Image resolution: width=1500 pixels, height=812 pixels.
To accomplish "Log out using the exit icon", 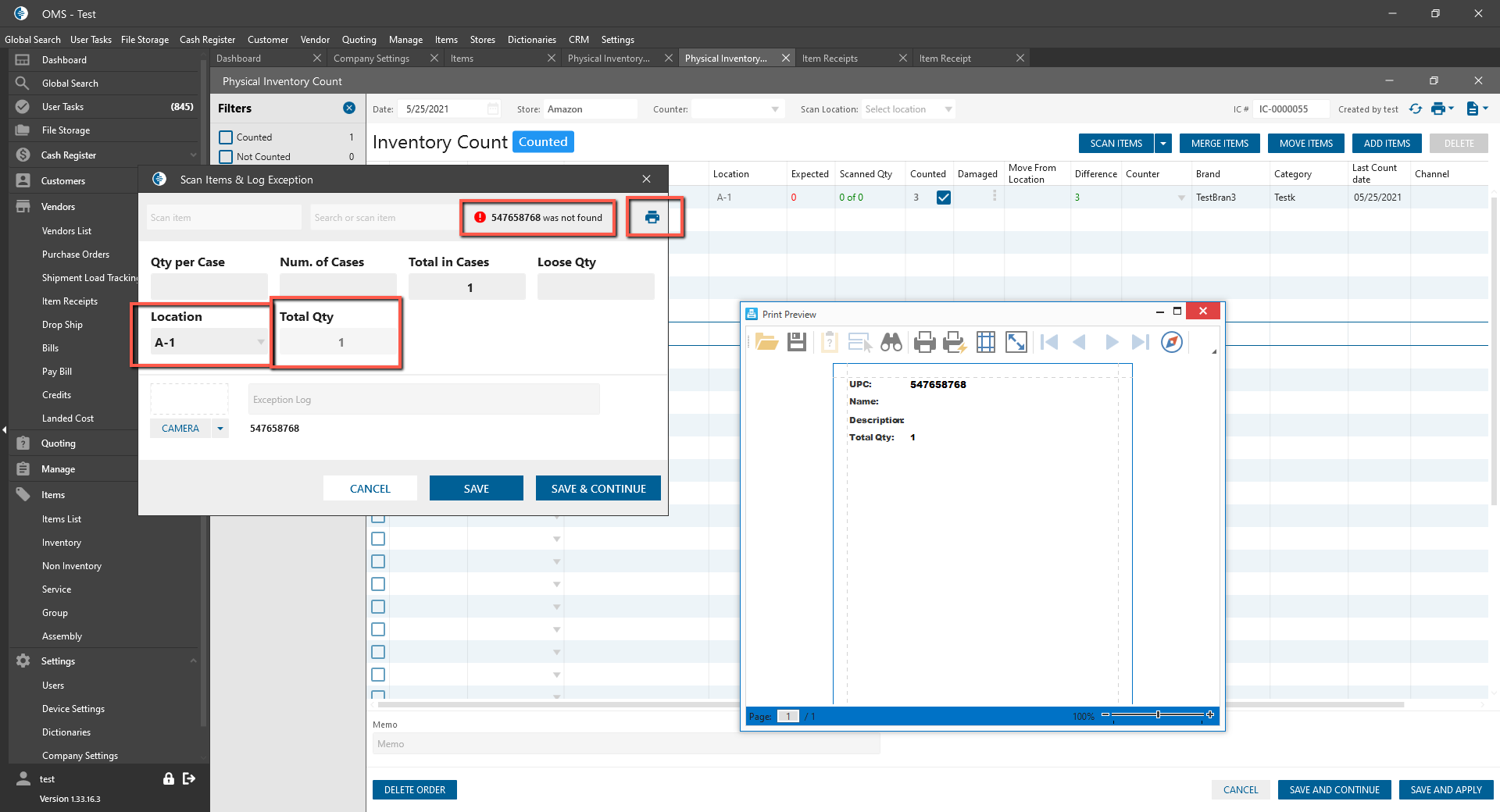I will [189, 778].
